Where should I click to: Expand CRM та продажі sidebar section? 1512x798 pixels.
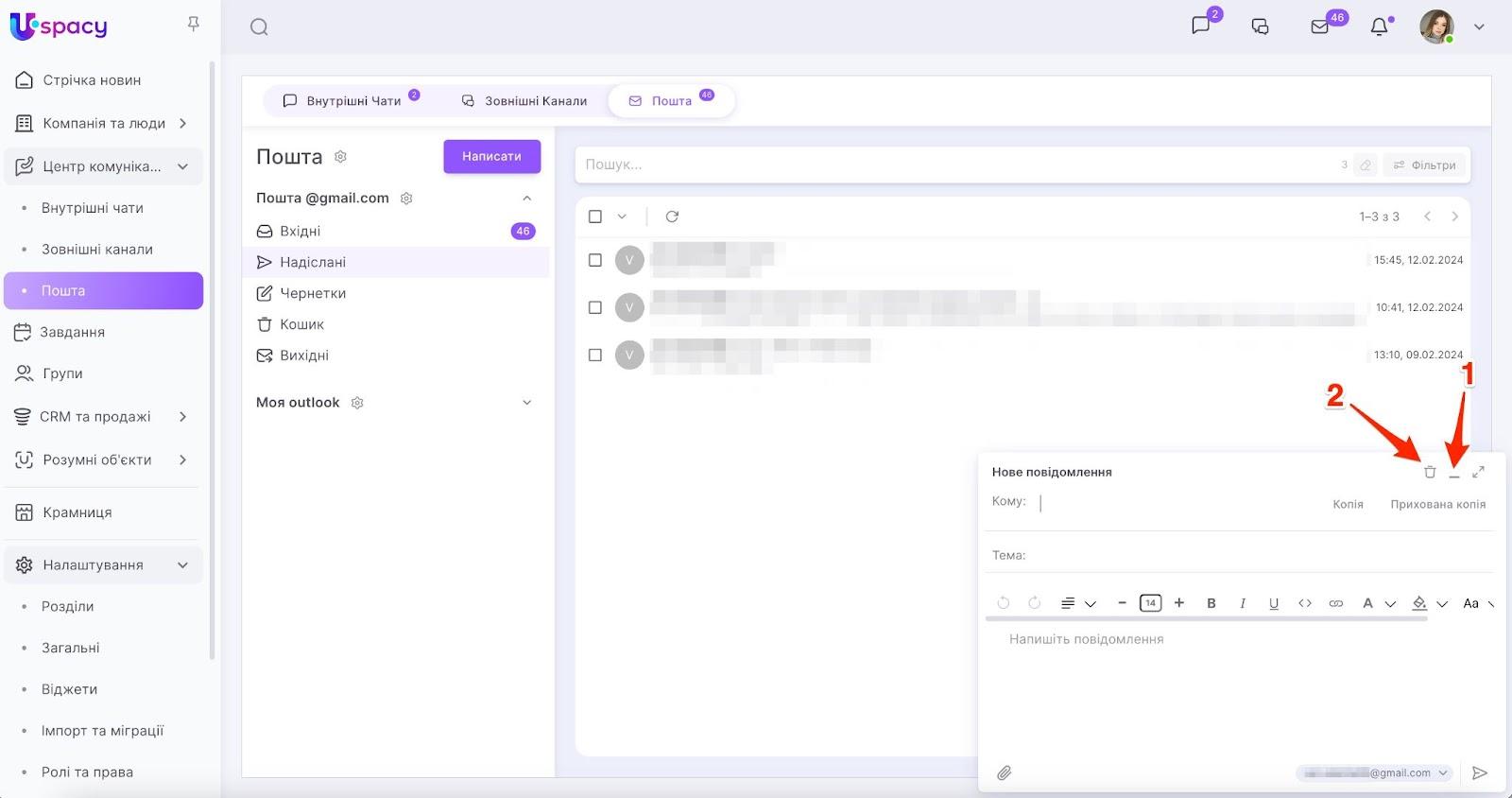point(182,417)
